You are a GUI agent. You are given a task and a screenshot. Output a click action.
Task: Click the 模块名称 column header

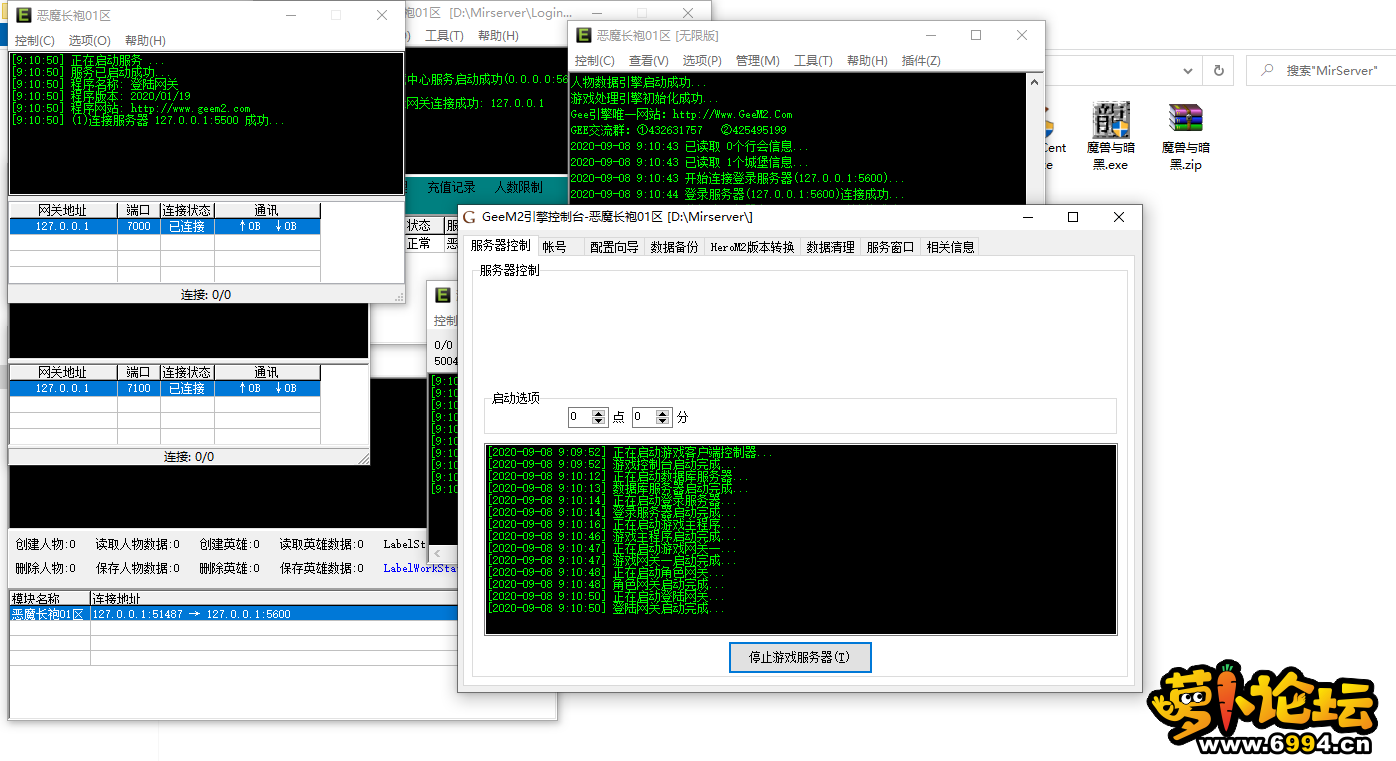point(49,599)
